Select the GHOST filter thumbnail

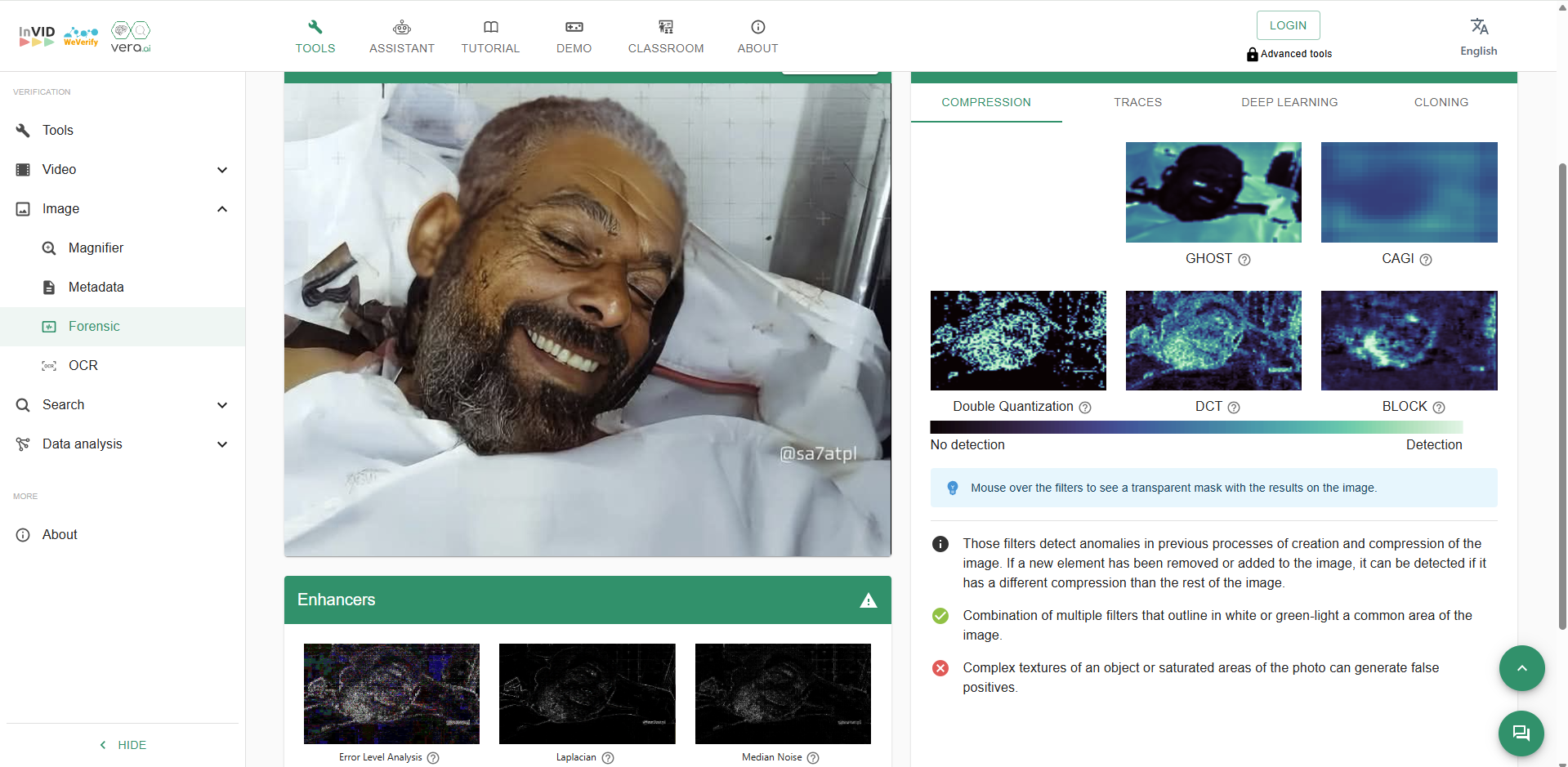coord(1213,193)
